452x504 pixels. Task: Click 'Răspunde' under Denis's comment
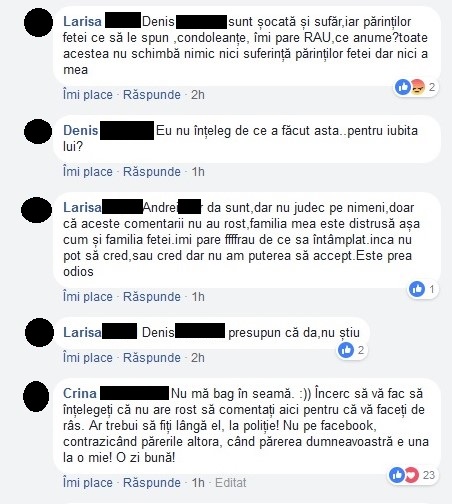[x=152, y=172]
